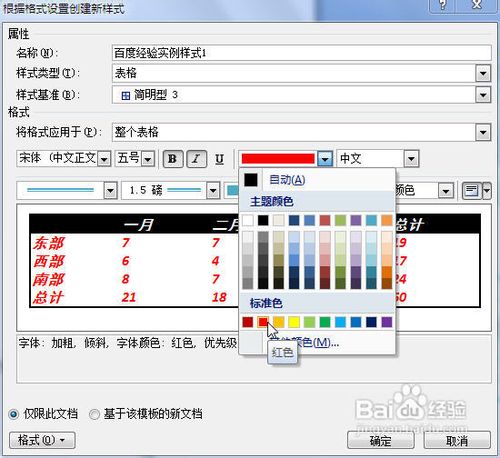Open the font color dropdown arrow
This screenshot has height=458, width=500.
click(x=325, y=159)
